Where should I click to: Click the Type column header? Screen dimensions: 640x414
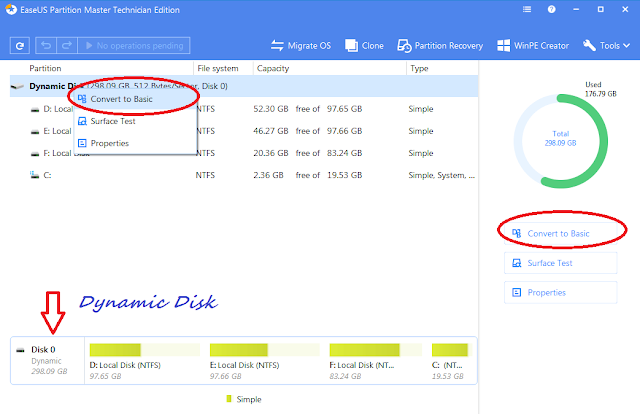click(x=419, y=68)
